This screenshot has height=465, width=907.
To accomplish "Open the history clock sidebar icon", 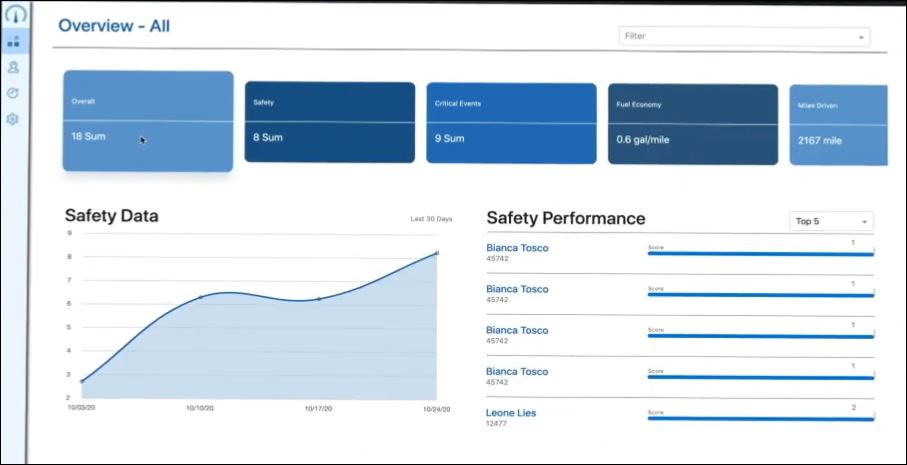I will pos(14,93).
